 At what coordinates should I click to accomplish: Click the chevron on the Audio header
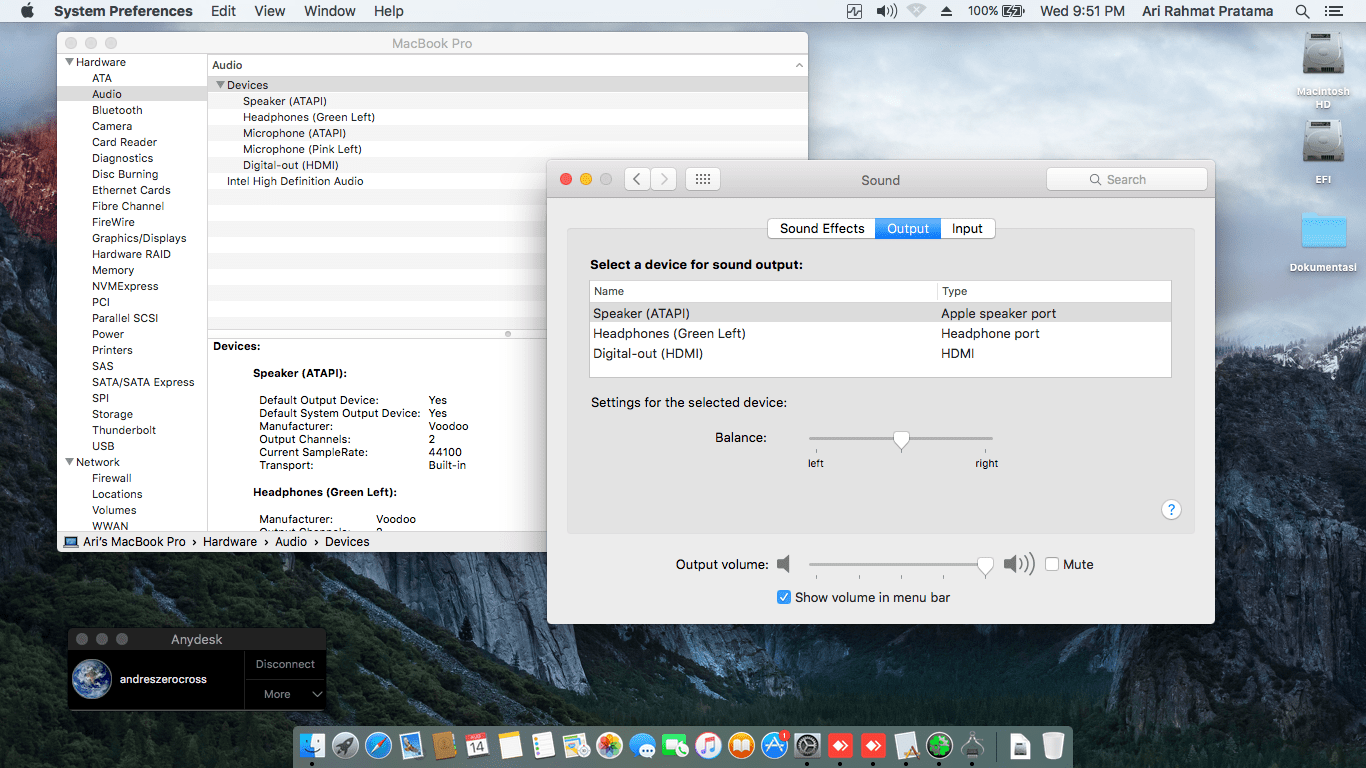coord(799,65)
